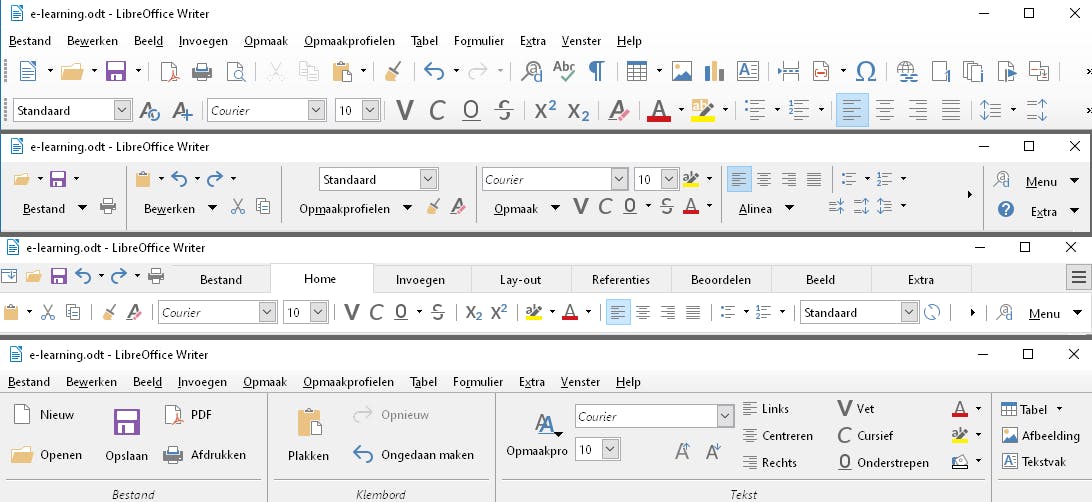This screenshot has width=1092, height=502.
Task: Toggle Superscript X² in top window
Action: coord(545,110)
